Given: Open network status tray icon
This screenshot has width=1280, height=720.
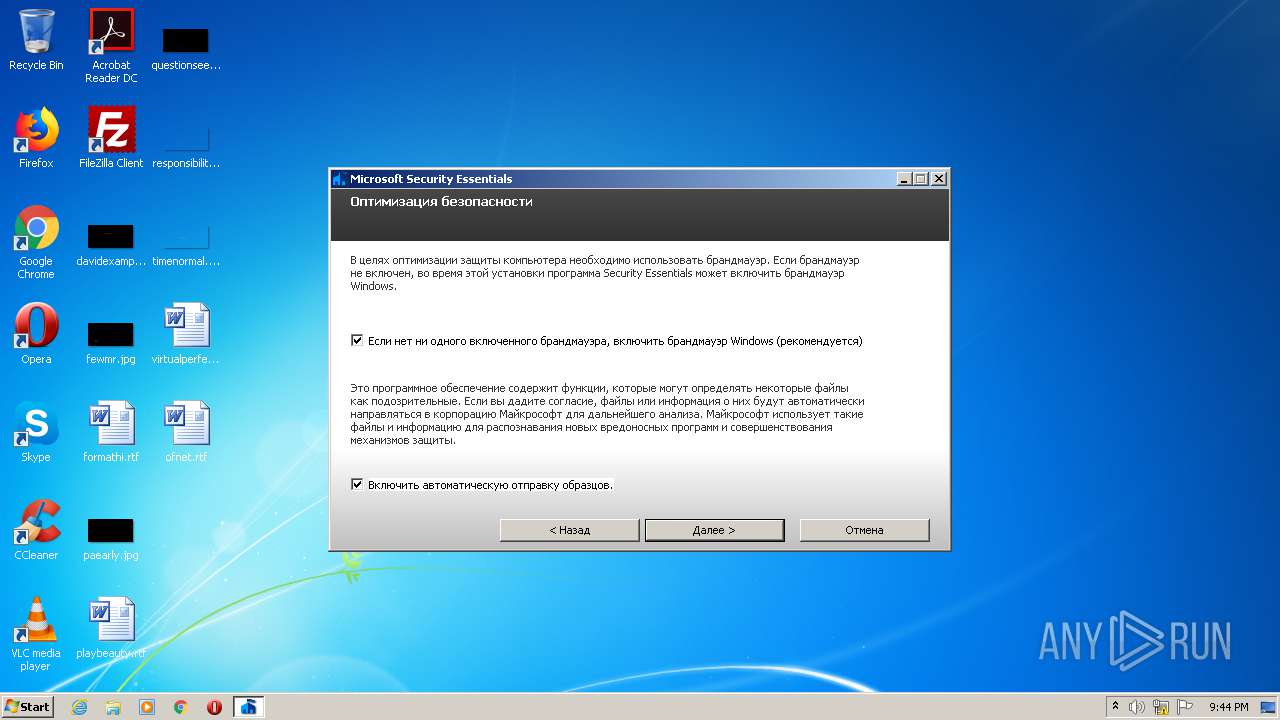Looking at the screenshot, I should point(1161,707).
